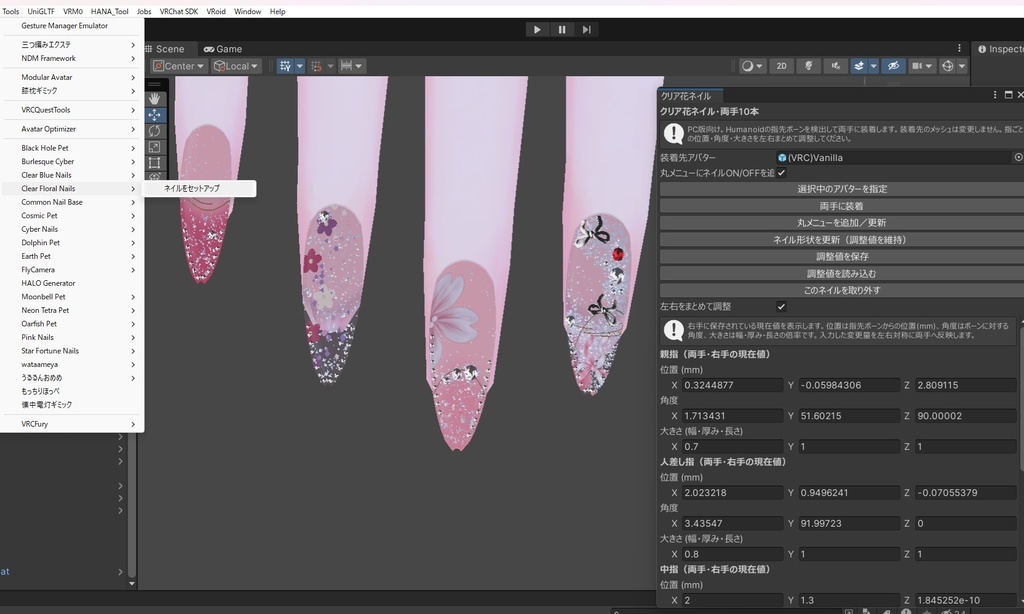Toggle grid snapping in Scene toolbar
This screenshot has height=614, width=1024.
point(285,66)
